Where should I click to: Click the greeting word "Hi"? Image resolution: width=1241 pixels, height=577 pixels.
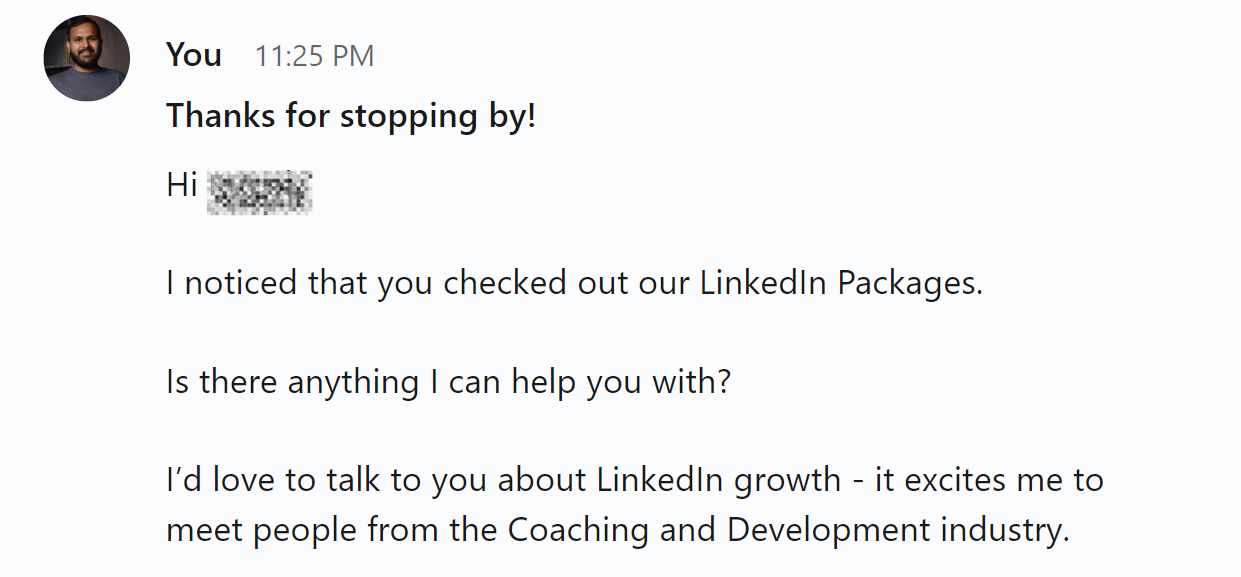[x=182, y=185]
